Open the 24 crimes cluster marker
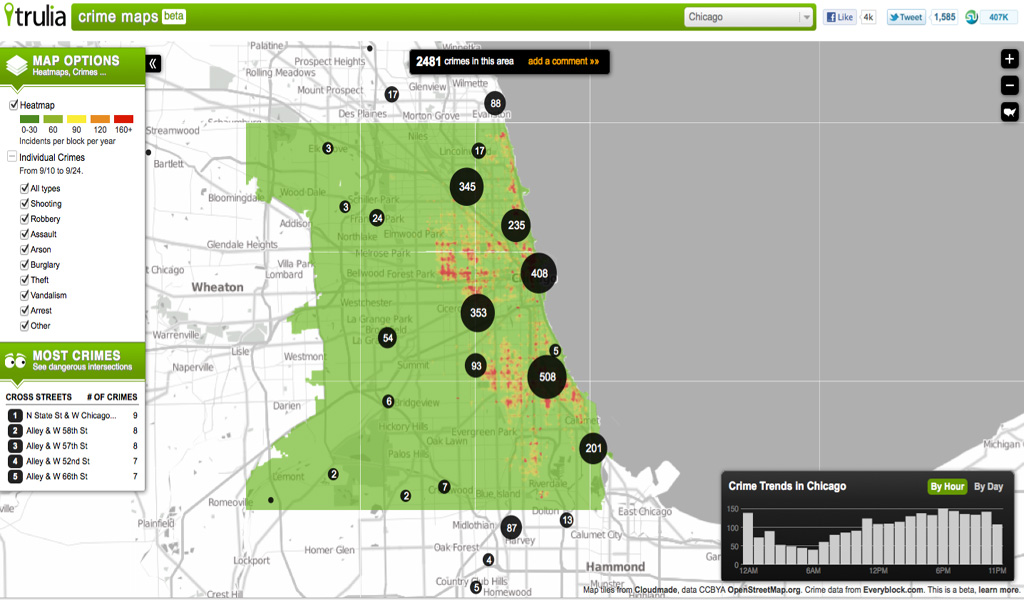The width and height of the screenshot is (1024, 600). click(x=377, y=218)
